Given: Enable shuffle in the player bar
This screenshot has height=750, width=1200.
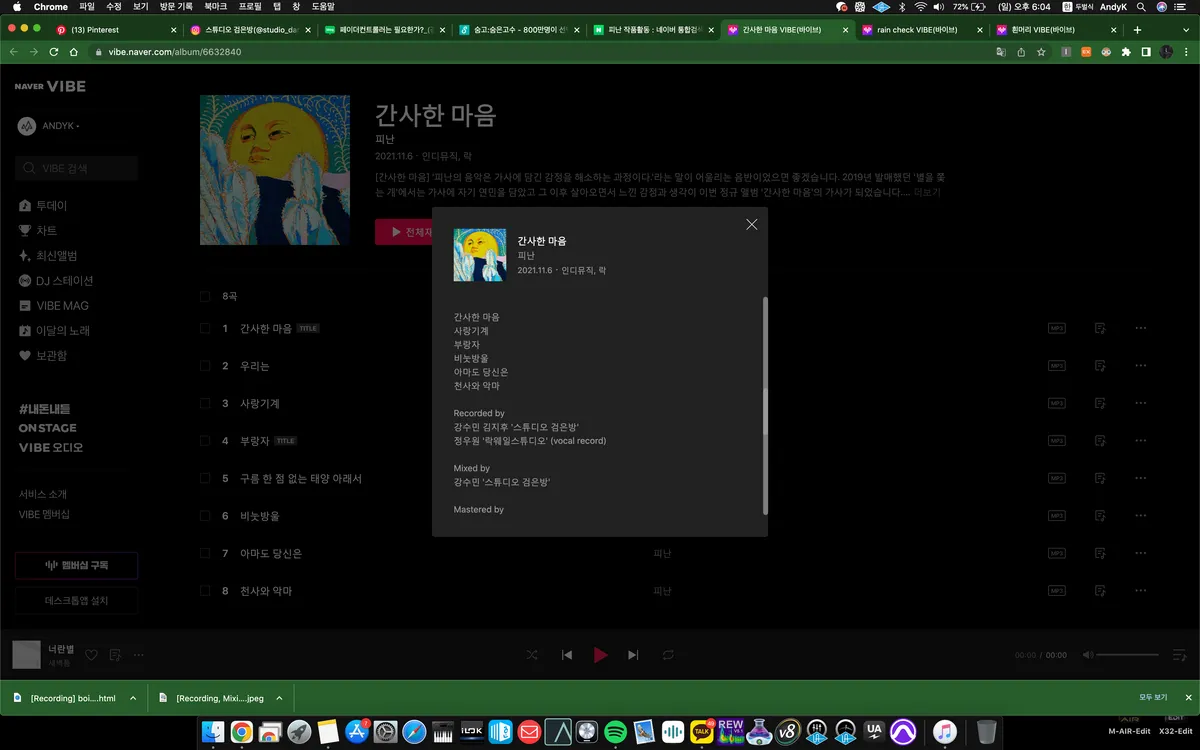Looking at the screenshot, I should click(532, 654).
